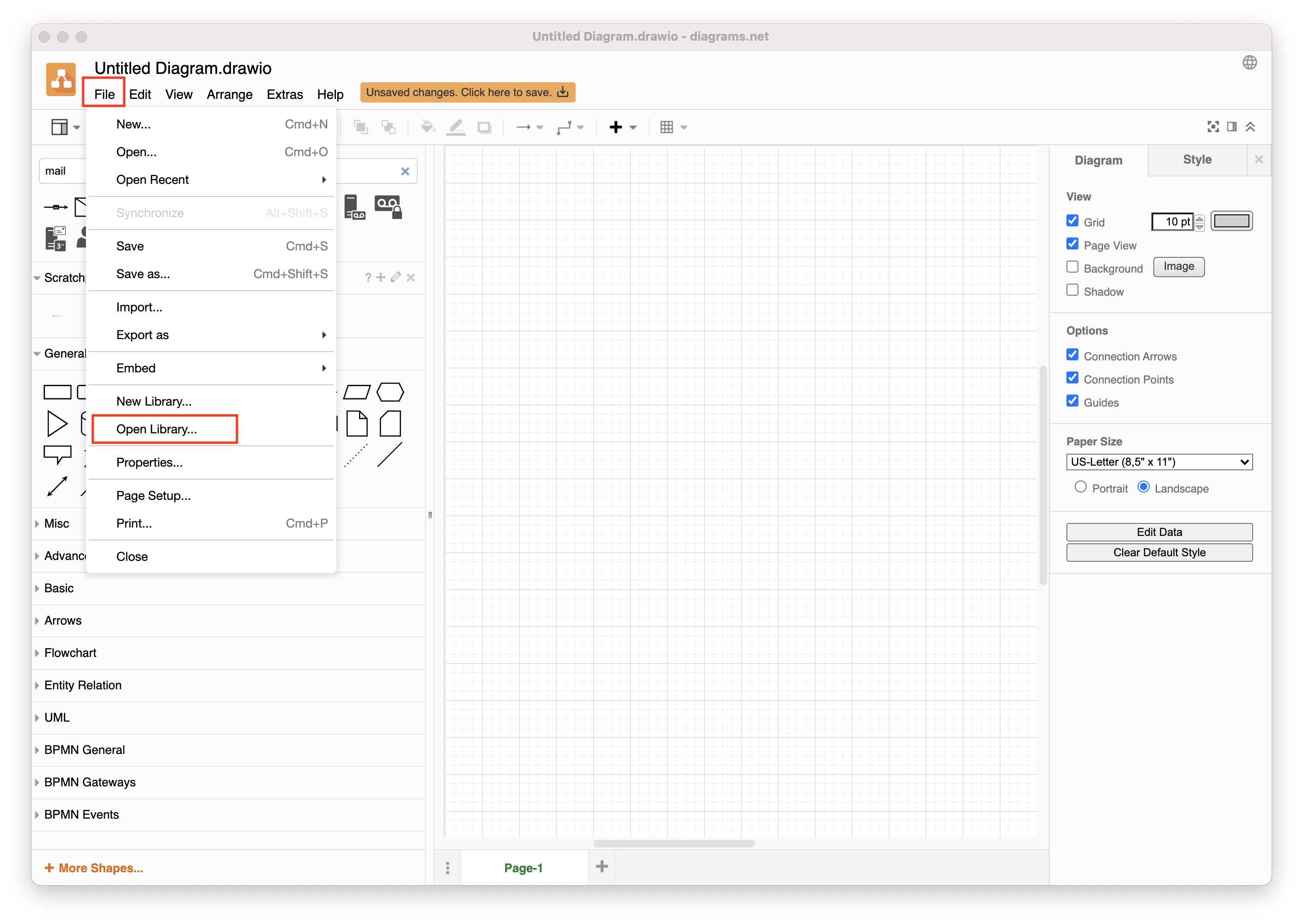Enable the Background checkbox
The width and height of the screenshot is (1303, 924).
tap(1072, 266)
